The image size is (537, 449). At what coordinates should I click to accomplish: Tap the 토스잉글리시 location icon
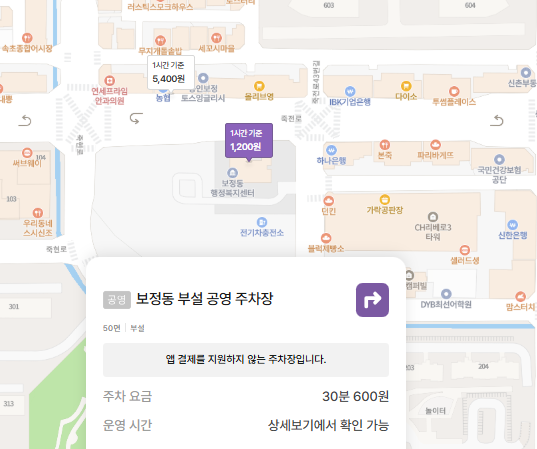203,78
